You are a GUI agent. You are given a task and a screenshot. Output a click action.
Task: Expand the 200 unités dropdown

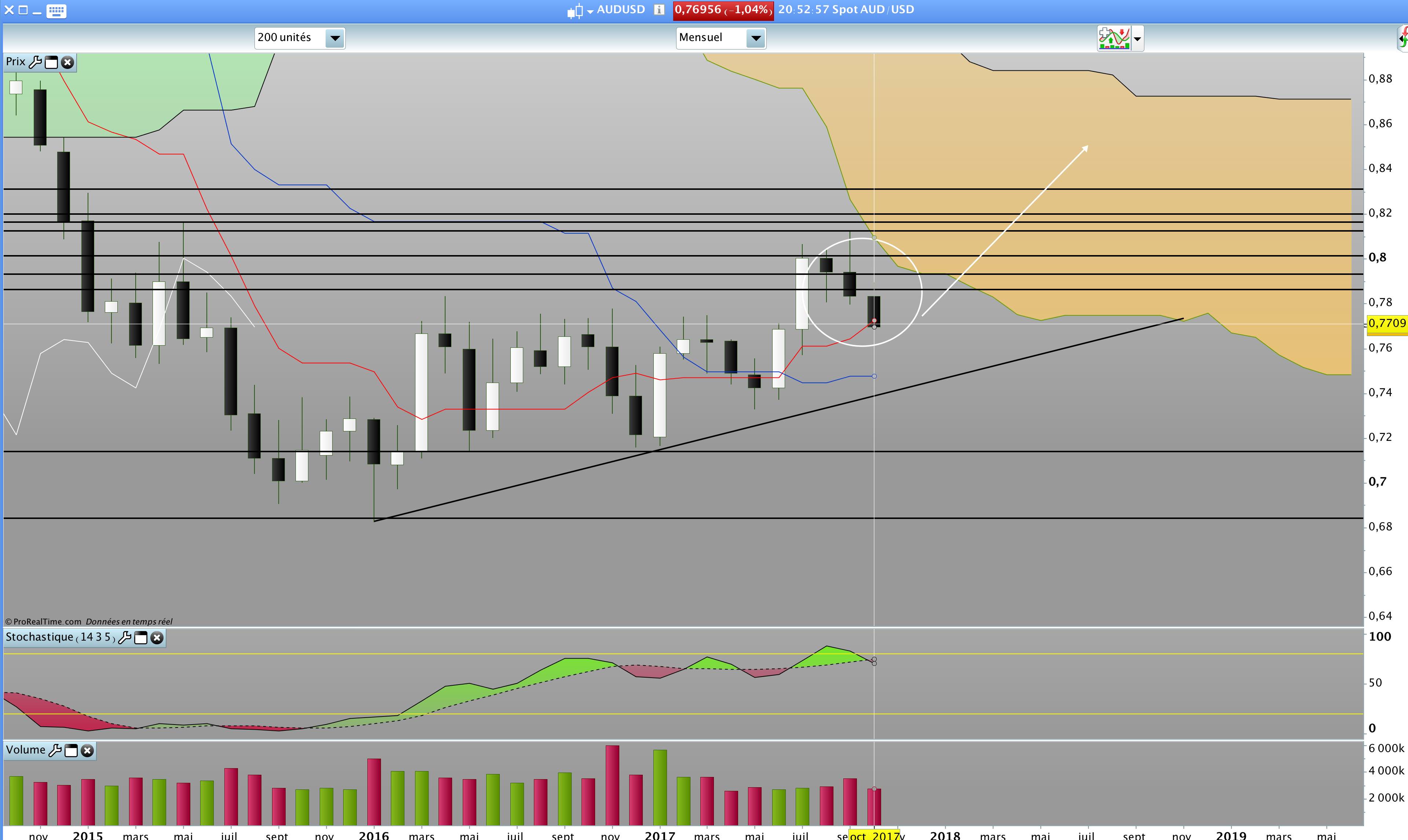(x=335, y=38)
